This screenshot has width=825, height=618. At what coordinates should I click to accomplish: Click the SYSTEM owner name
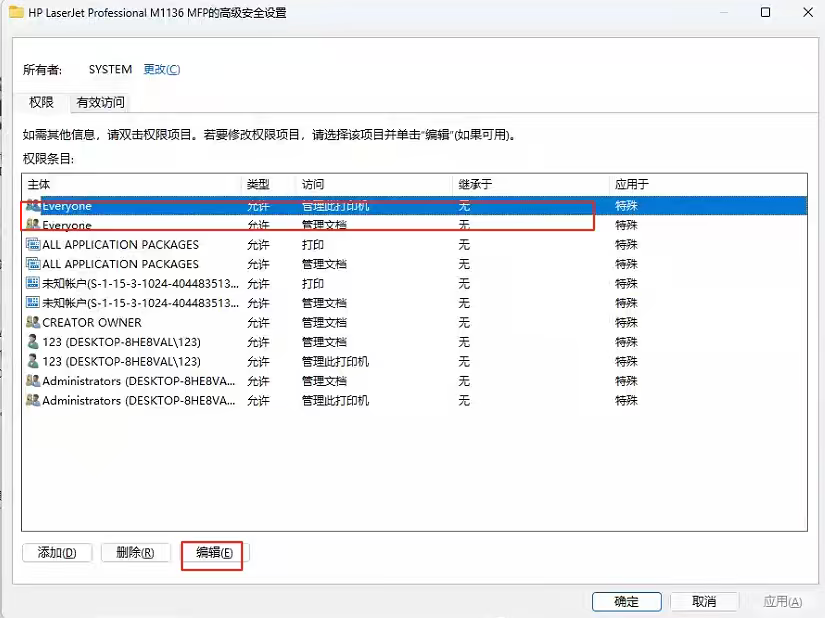(x=110, y=69)
